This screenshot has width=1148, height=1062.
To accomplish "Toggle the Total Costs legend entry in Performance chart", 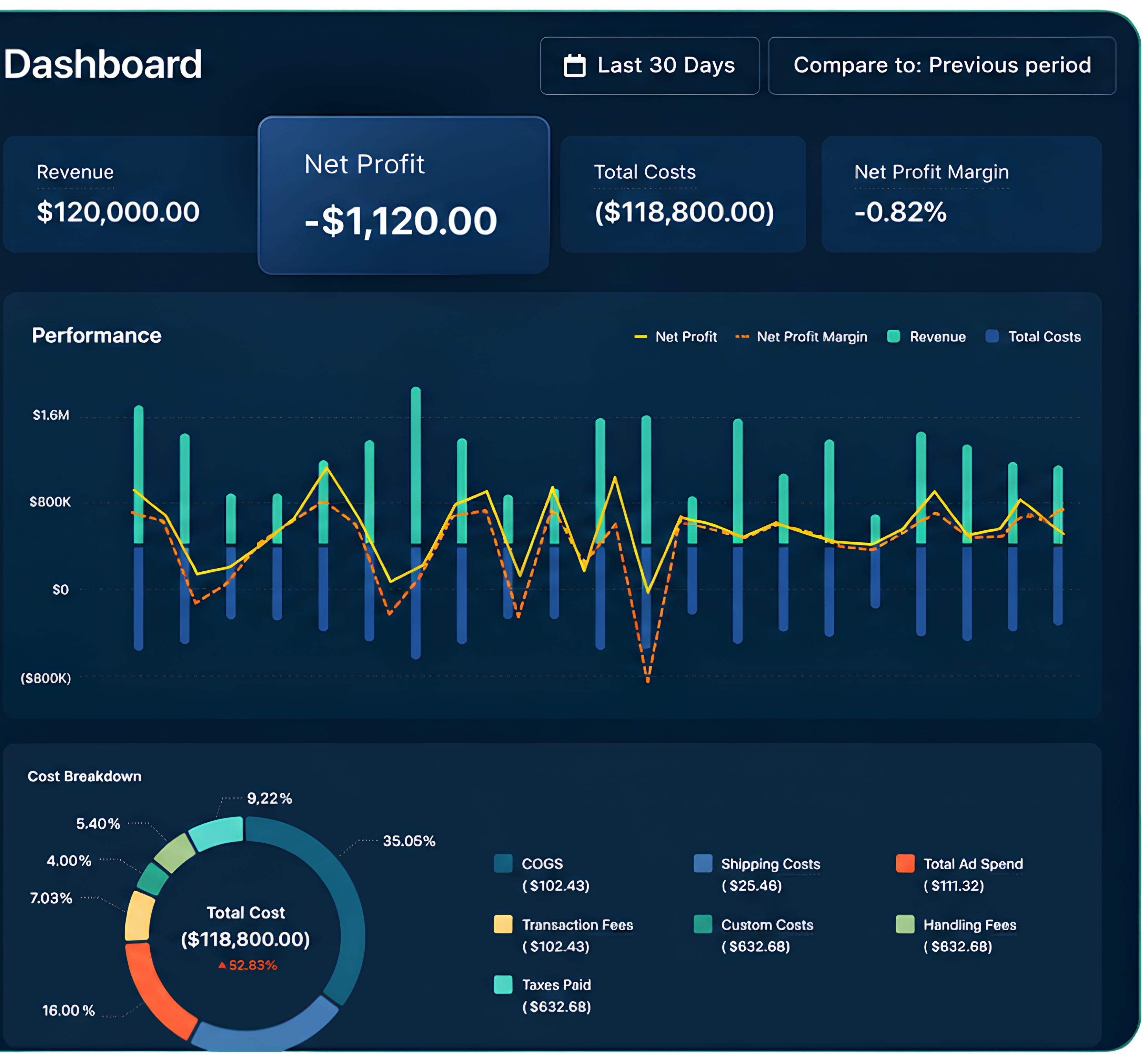I will pos(1033,337).
